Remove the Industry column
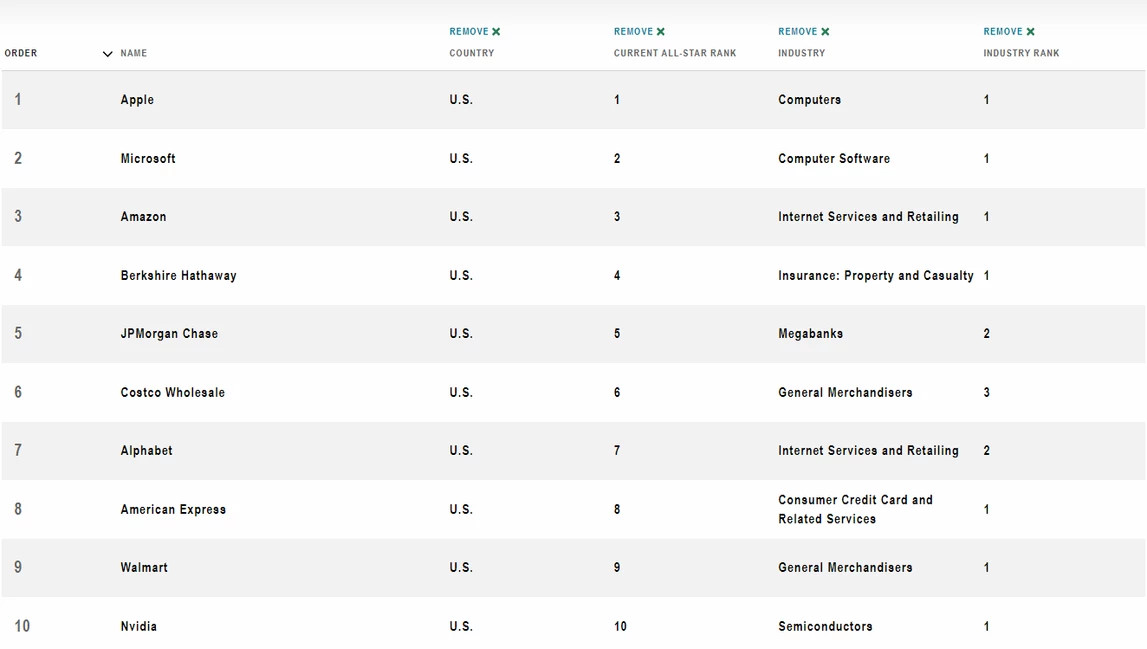The width and height of the screenshot is (1147, 649). [x=804, y=31]
